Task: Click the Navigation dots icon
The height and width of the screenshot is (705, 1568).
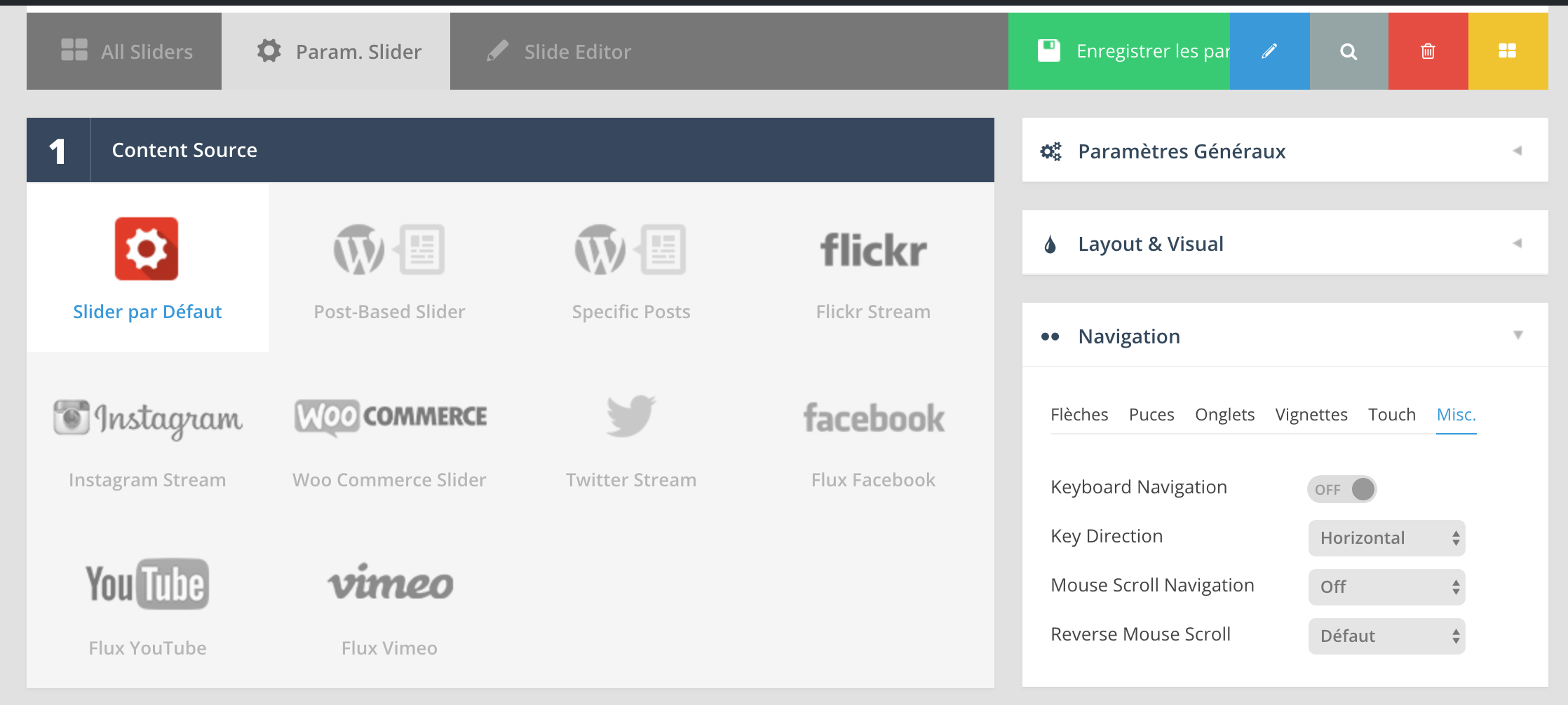Action: click(x=1050, y=336)
